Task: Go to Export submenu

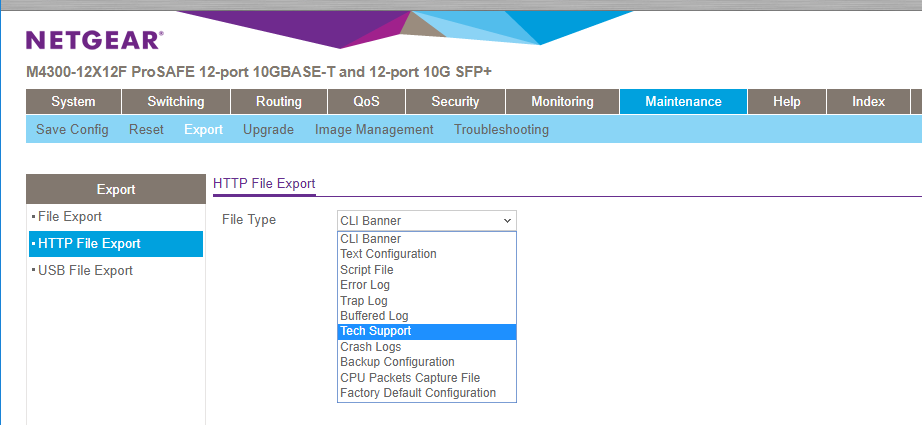Action: [x=203, y=129]
